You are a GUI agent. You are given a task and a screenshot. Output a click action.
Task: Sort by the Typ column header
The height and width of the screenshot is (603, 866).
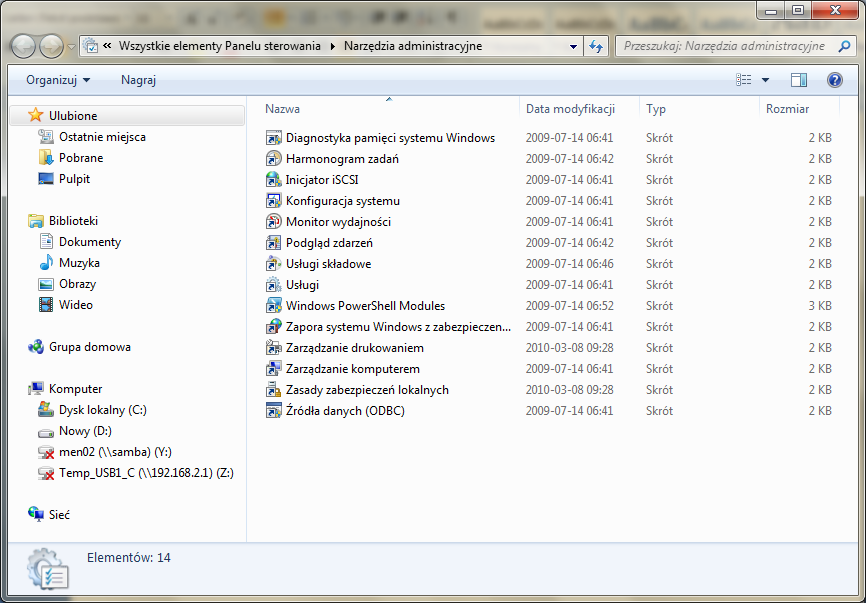[700, 109]
